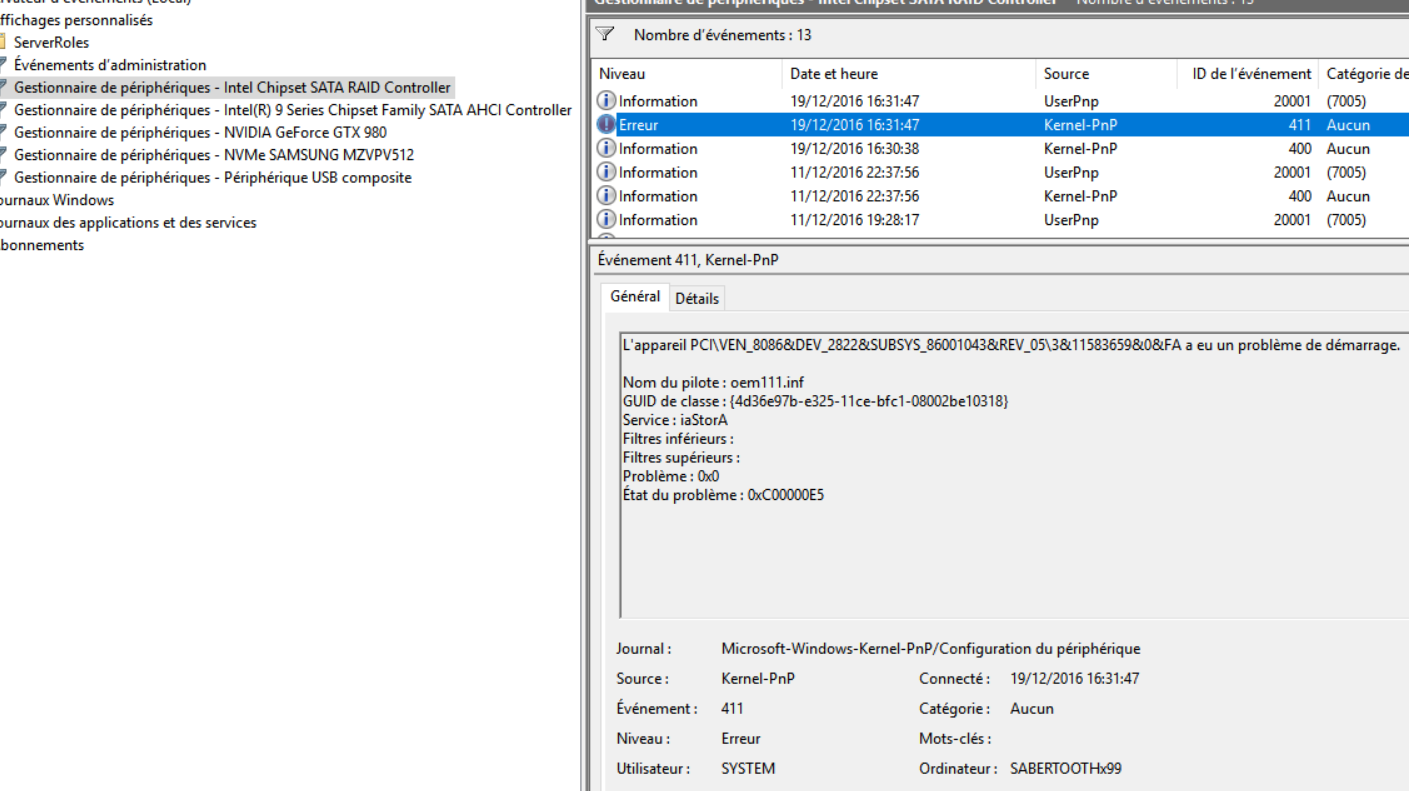Click the journal name Microsoft-Windows-Kernel-PnP/Configuration
The width and height of the screenshot is (1409, 791).
pyautogui.click(x=930, y=649)
